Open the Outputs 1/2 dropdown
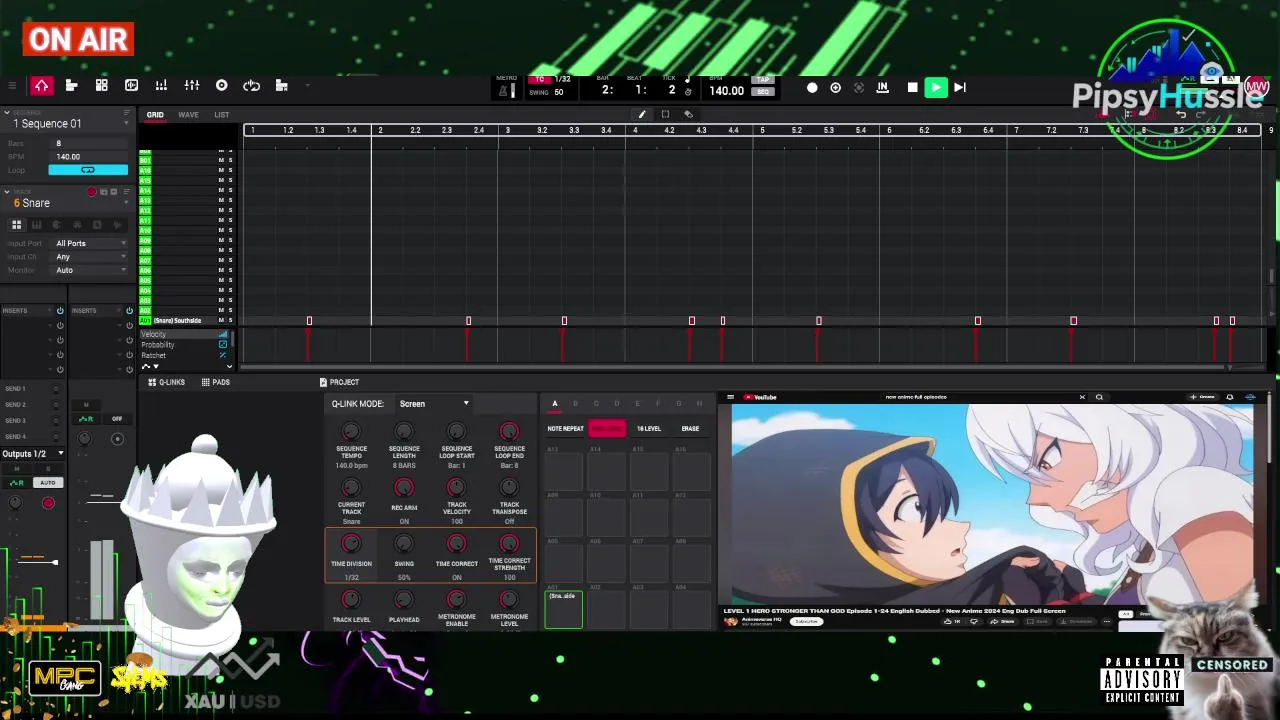Viewport: 1280px width, 720px height. [33, 454]
